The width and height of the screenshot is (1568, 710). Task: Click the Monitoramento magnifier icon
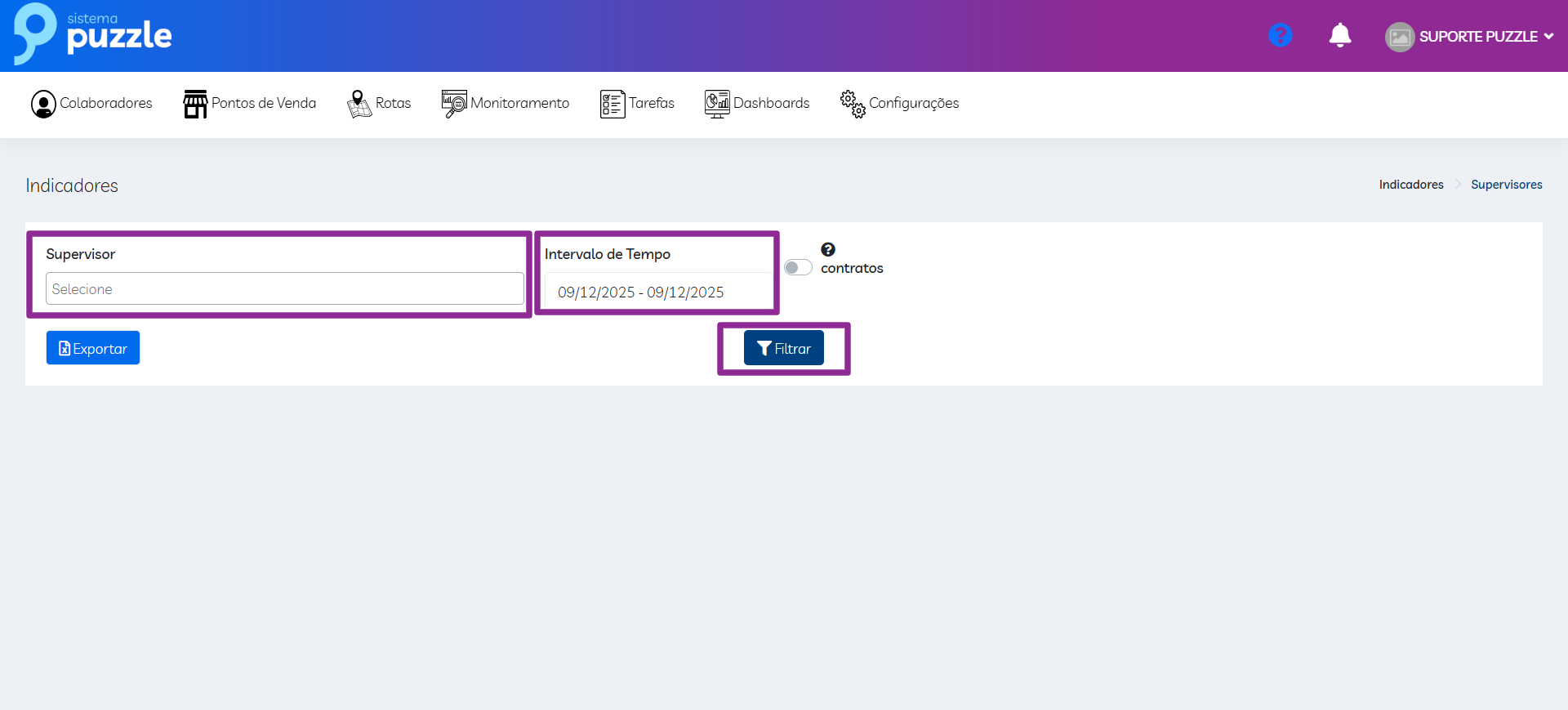tap(454, 104)
